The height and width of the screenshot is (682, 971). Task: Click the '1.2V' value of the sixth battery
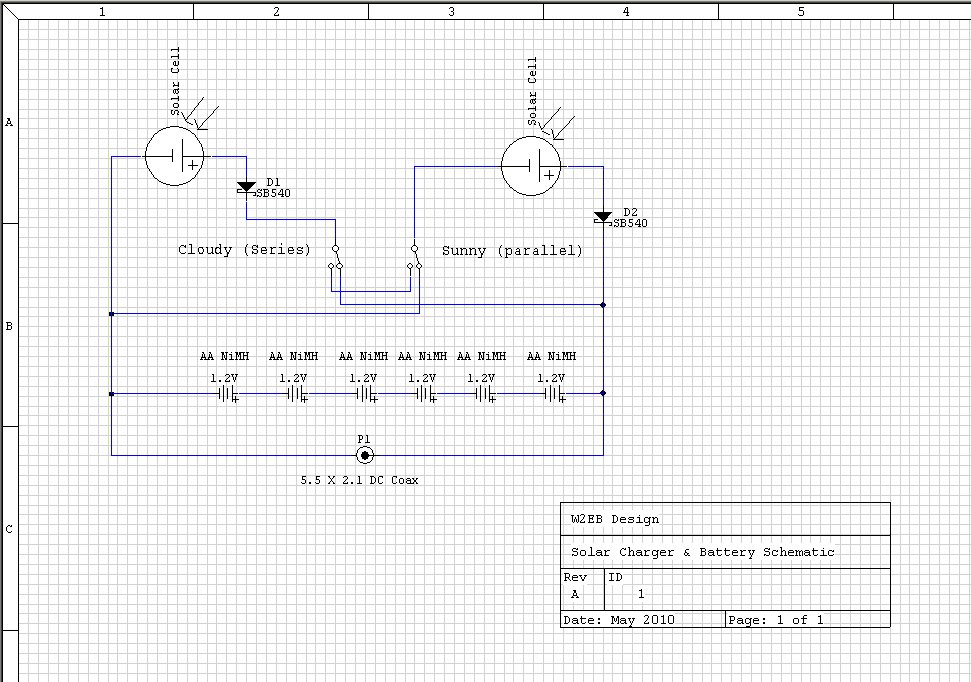point(551,378)
